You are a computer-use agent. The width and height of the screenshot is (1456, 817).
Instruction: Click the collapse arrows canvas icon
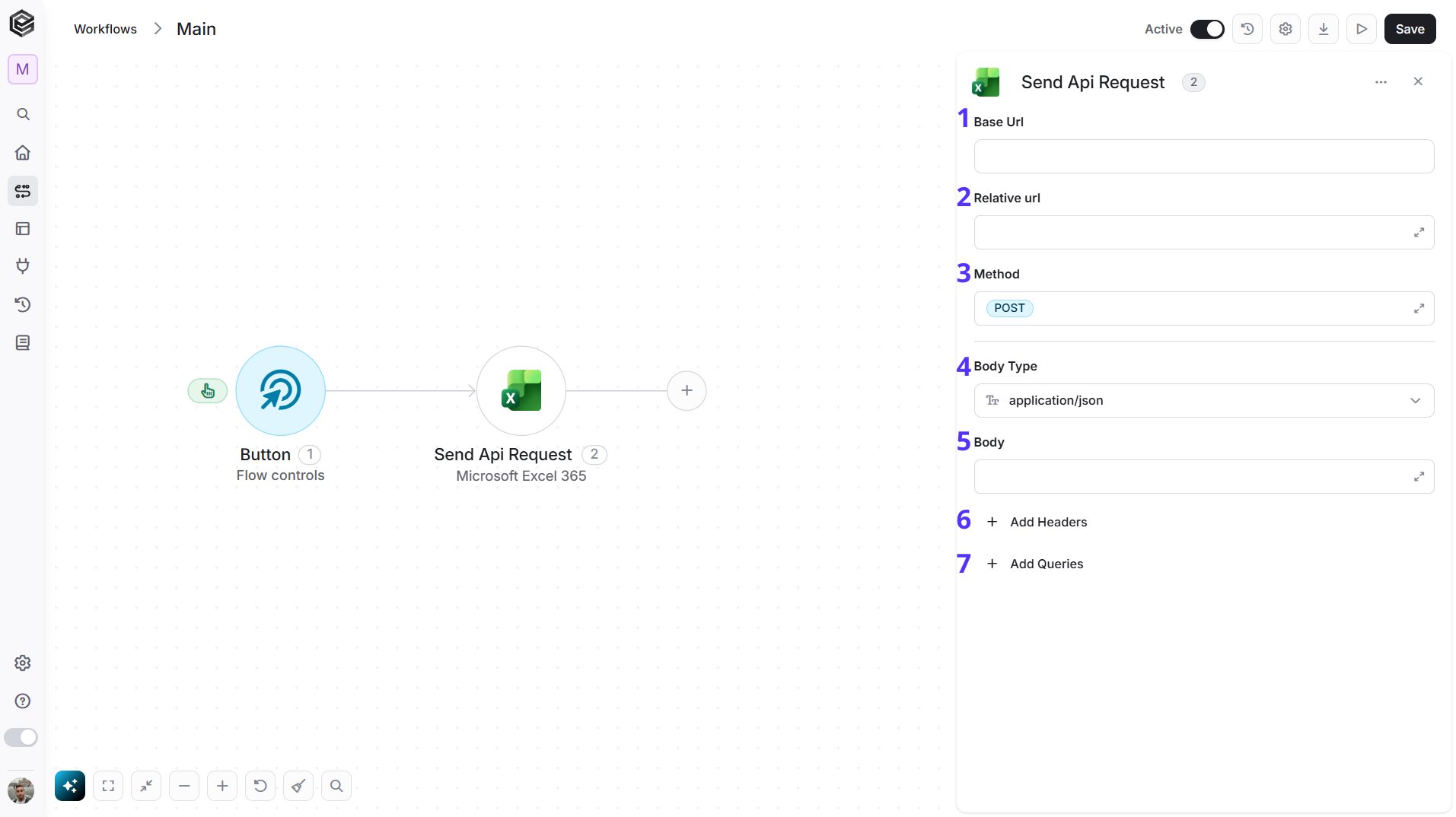coord(146,786)
